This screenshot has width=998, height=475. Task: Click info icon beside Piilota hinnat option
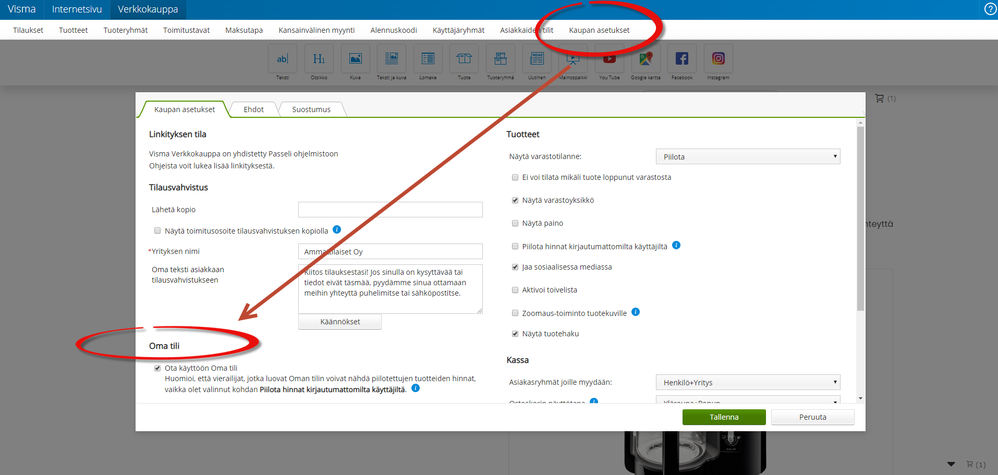677,245
